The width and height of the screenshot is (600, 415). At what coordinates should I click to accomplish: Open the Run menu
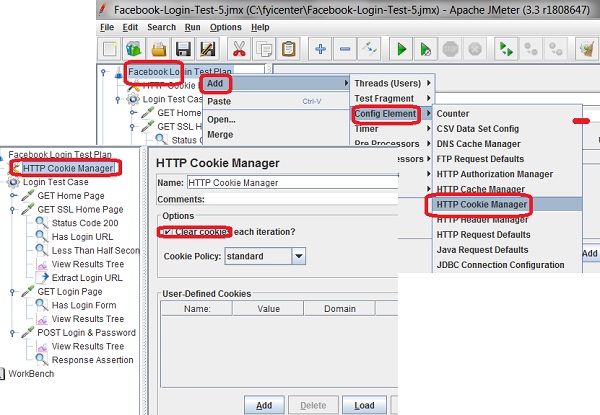pyautogui.click(x=192, y=28)
